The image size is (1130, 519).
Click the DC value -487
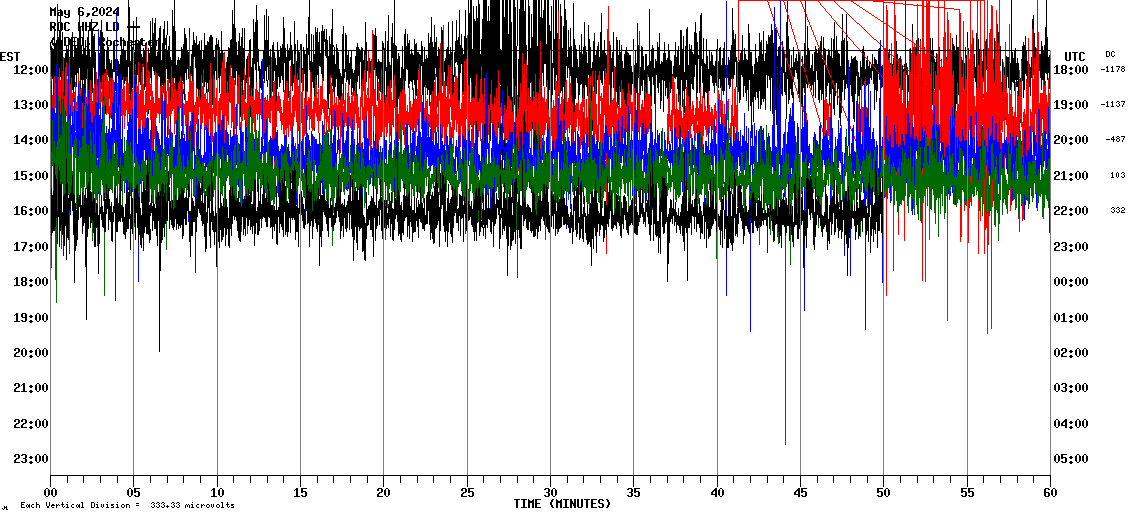pyautogui.click(x=1115, y=140)
